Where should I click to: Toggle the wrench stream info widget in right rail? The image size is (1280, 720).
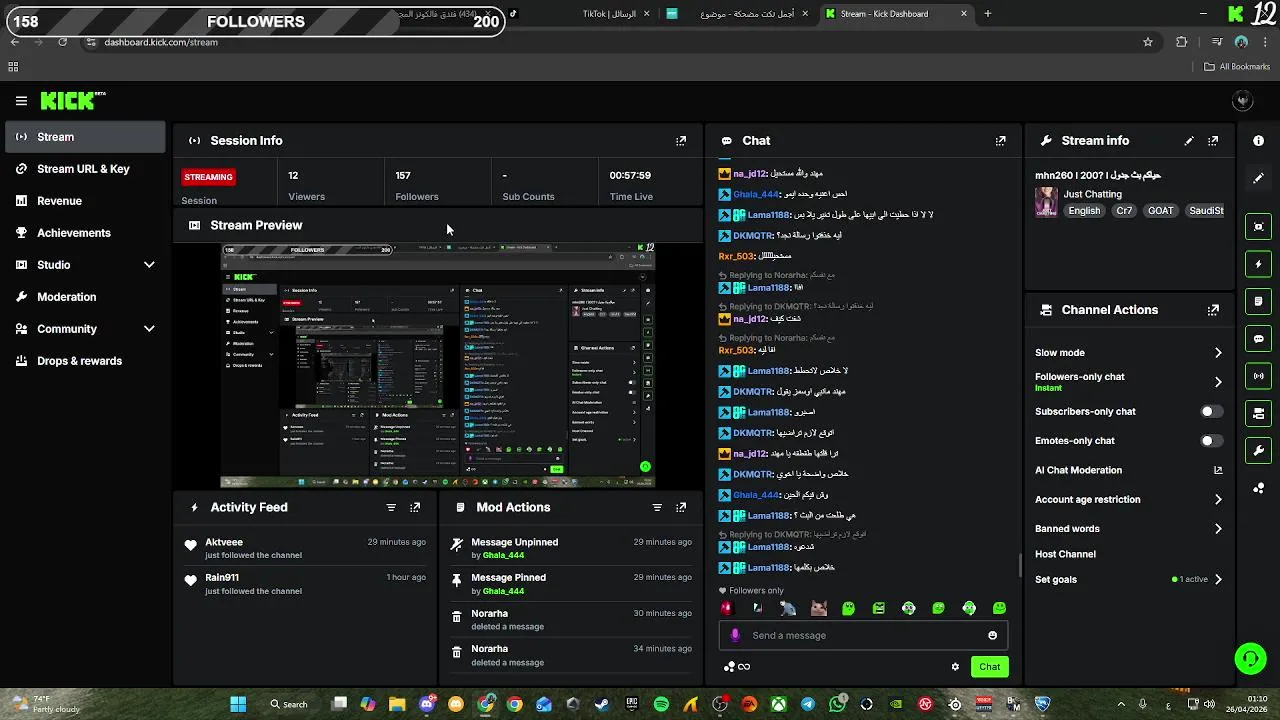1258,450
